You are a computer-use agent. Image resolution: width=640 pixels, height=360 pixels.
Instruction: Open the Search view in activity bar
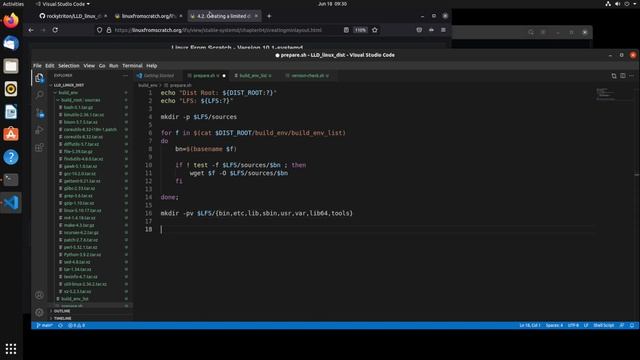[x=39, y=95]
